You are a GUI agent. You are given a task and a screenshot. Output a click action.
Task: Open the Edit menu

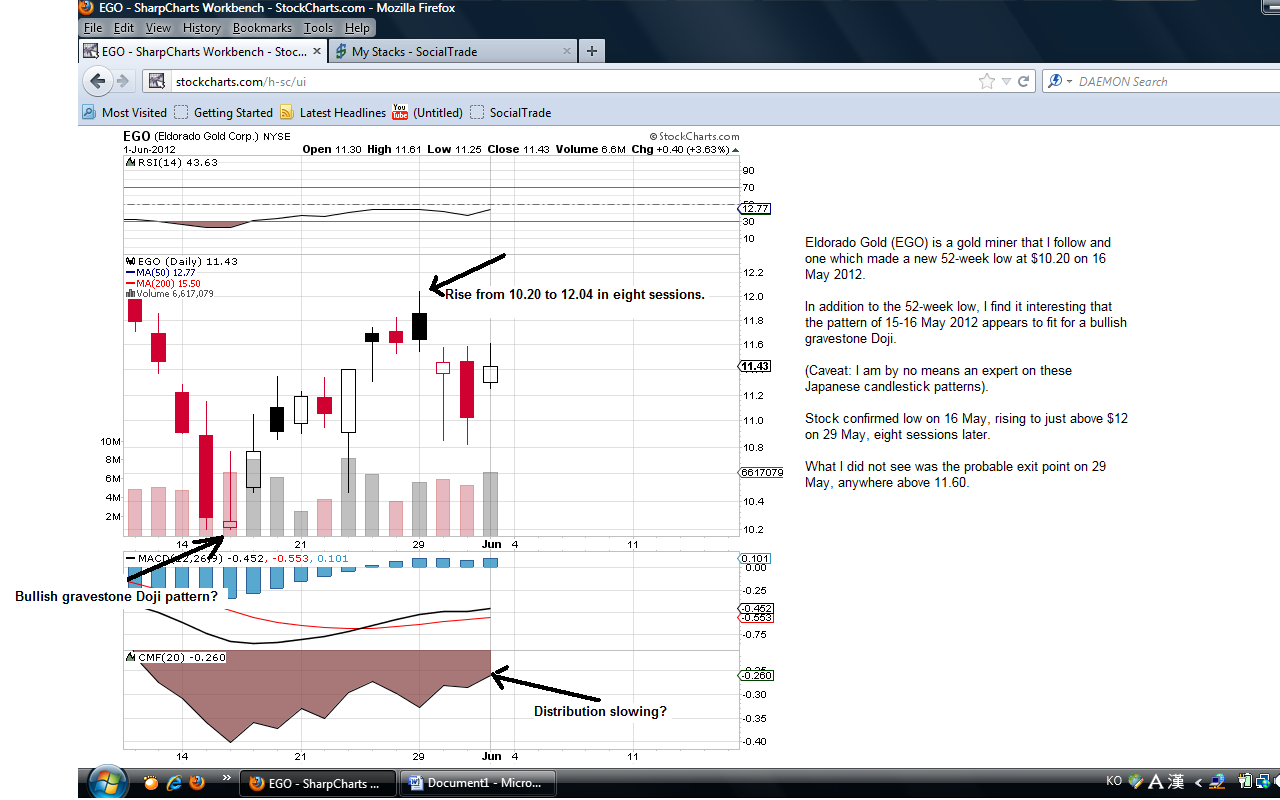[x=124, y=28]
